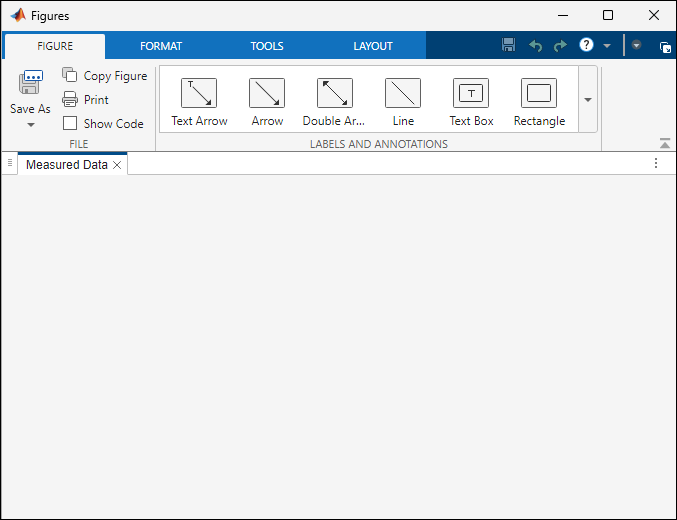Close the Measured Data figure tab

[117, 165]
